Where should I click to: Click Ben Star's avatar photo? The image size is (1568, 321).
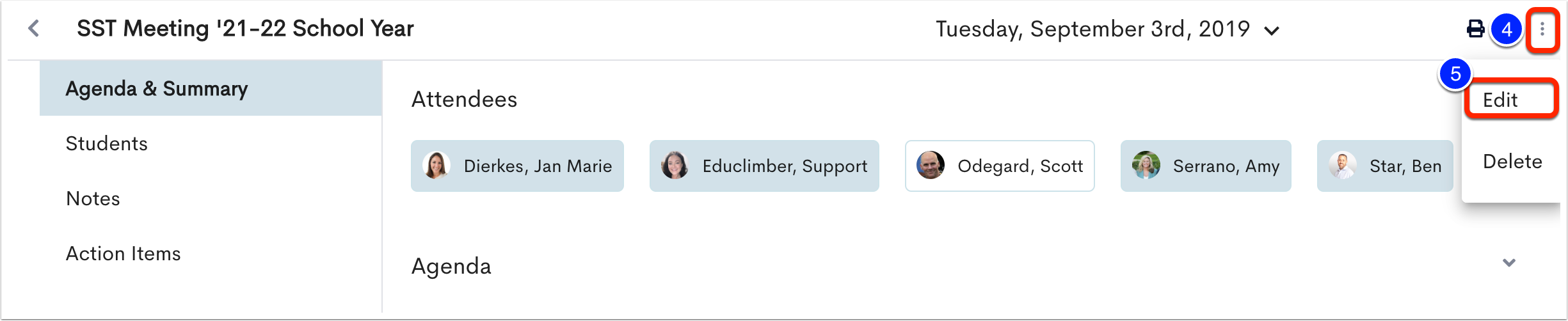[1342, 166]
